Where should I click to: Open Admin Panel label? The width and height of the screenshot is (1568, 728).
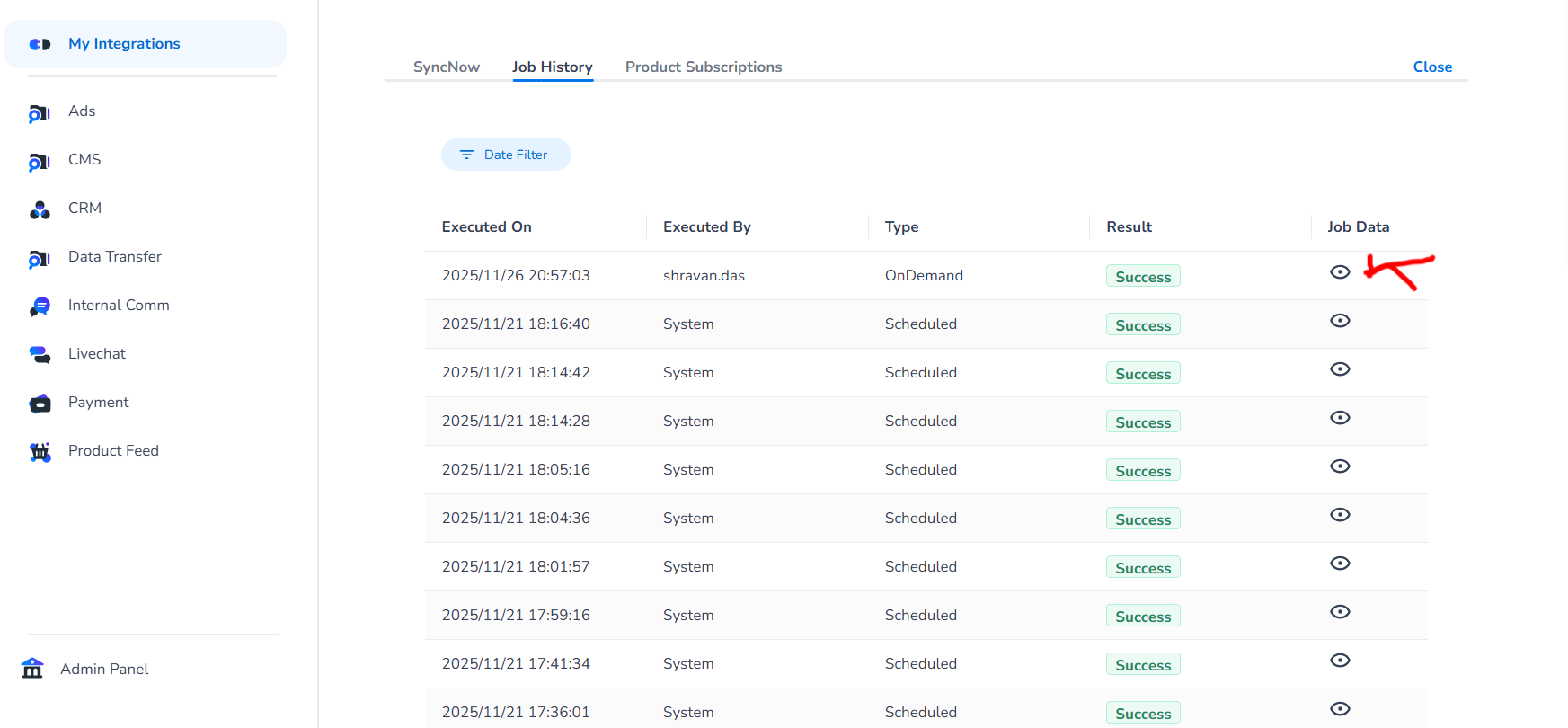click(x=104, y=669)
